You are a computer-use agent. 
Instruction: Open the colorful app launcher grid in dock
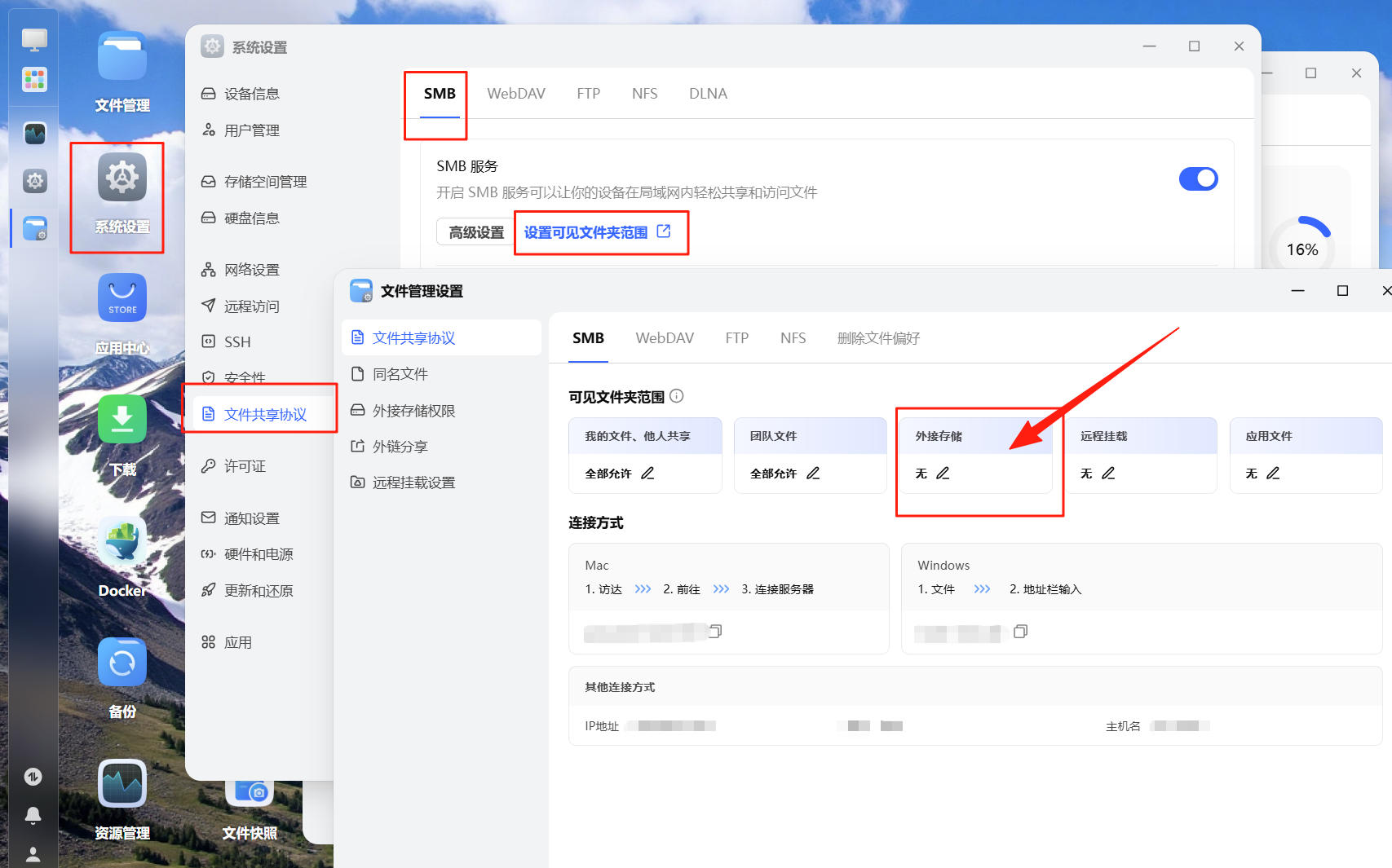click(34, 79)
